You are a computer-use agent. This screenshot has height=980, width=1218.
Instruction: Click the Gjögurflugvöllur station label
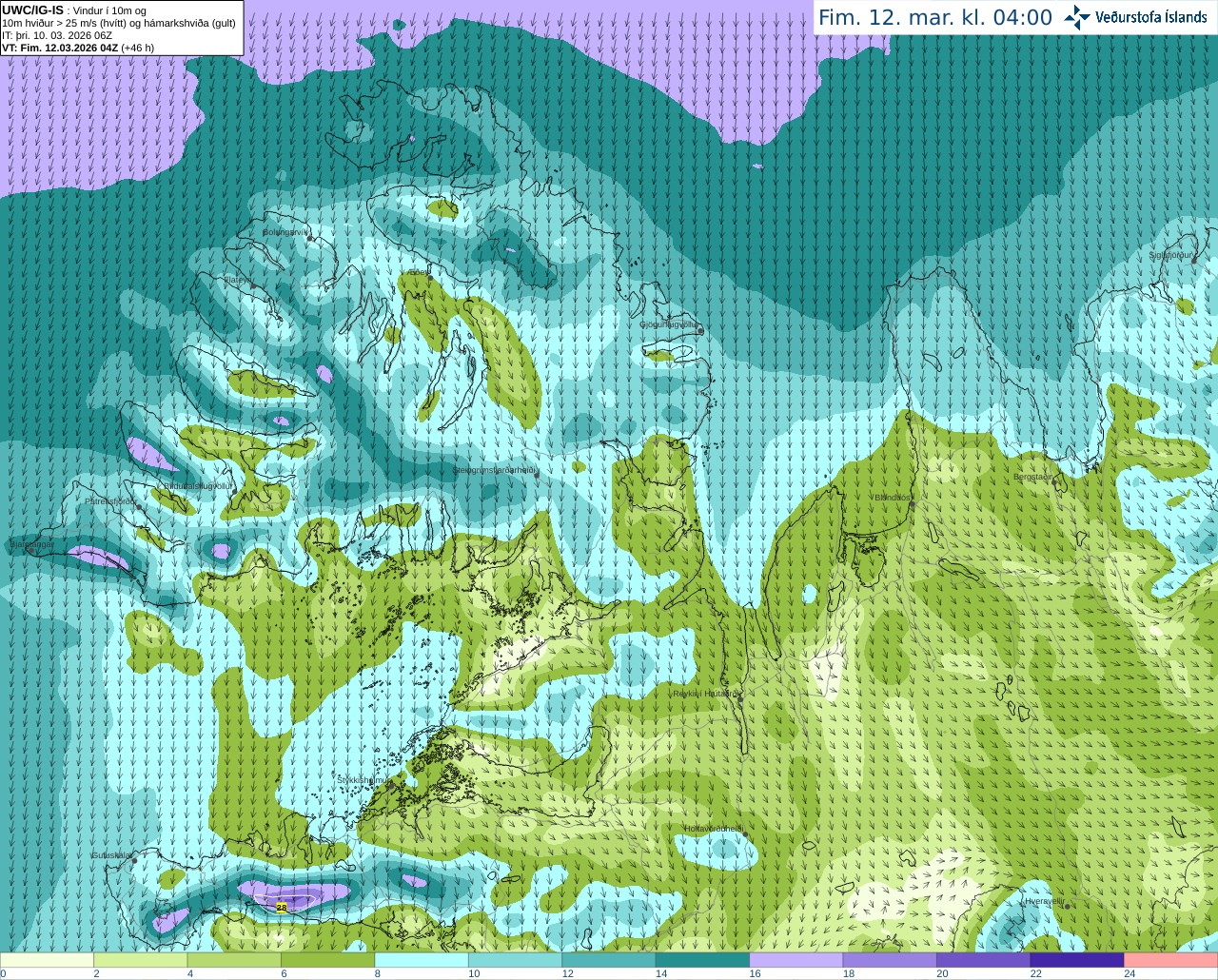coord(668,324)
